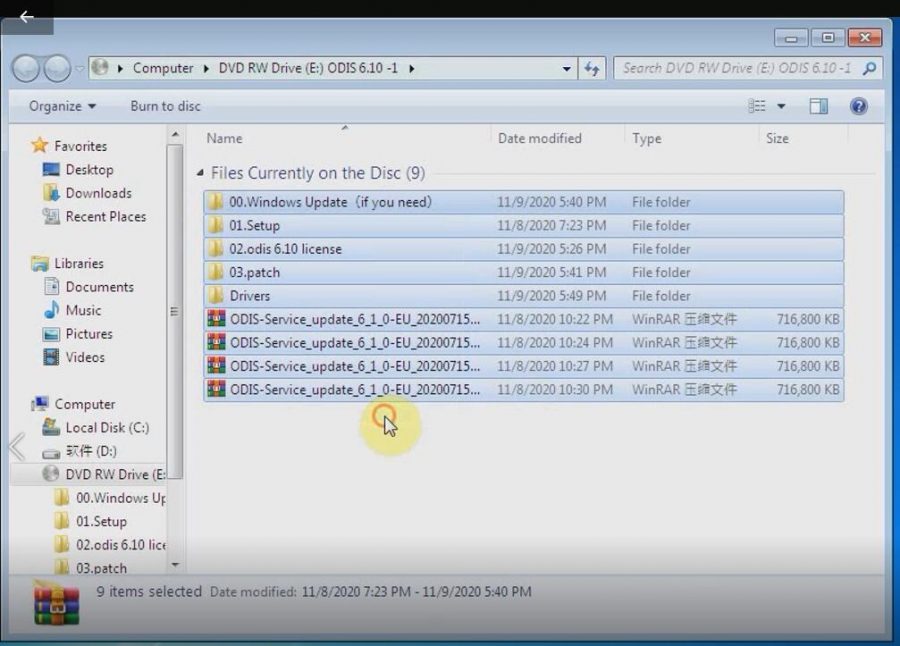Viewport: 900px width, 646px height.
Task: Choose Burn to disc
Action: pos(165,106)
